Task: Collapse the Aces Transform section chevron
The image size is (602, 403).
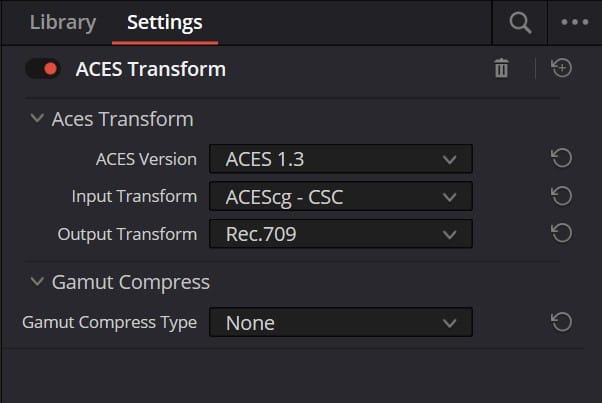Action: click(x=37, y=118)
